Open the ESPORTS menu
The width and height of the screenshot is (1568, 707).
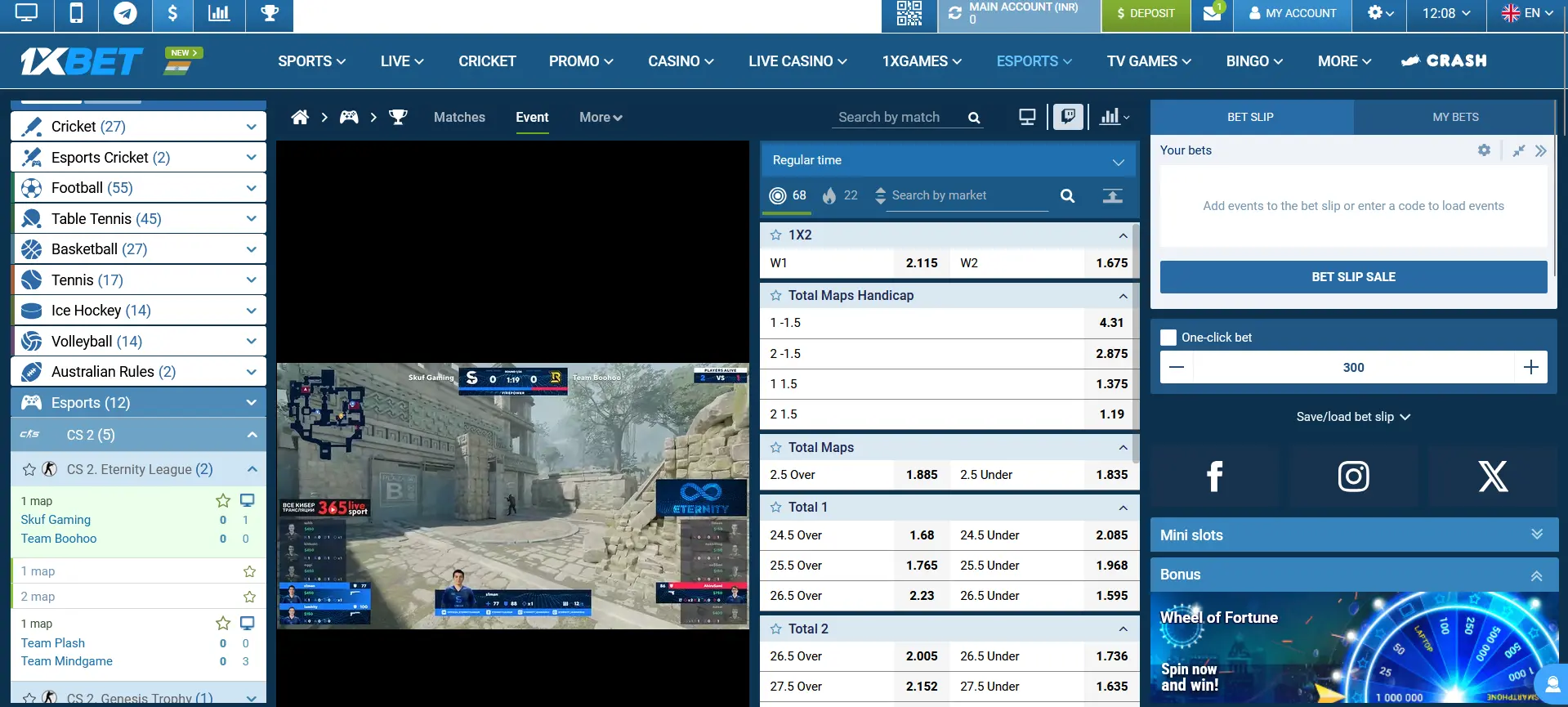click(1034, 61)
